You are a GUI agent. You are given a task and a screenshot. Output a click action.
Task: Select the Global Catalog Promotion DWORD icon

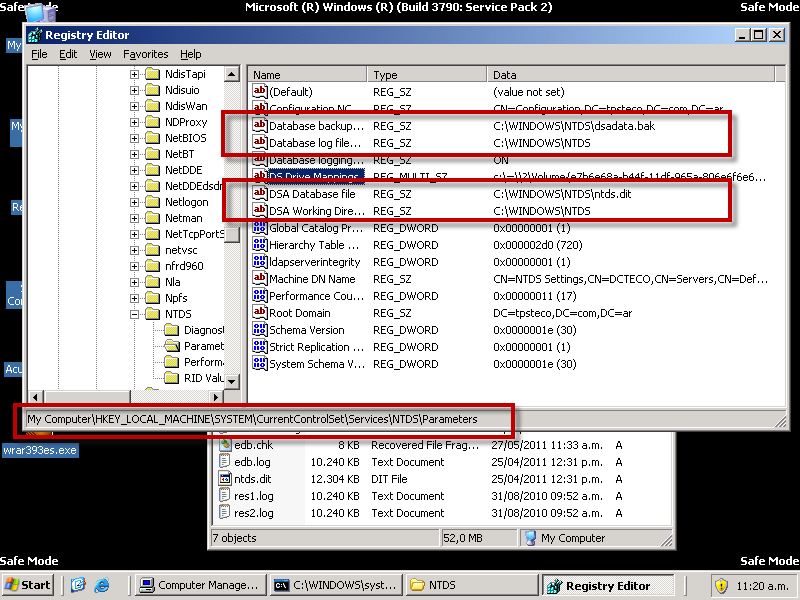tap(259, 228)
